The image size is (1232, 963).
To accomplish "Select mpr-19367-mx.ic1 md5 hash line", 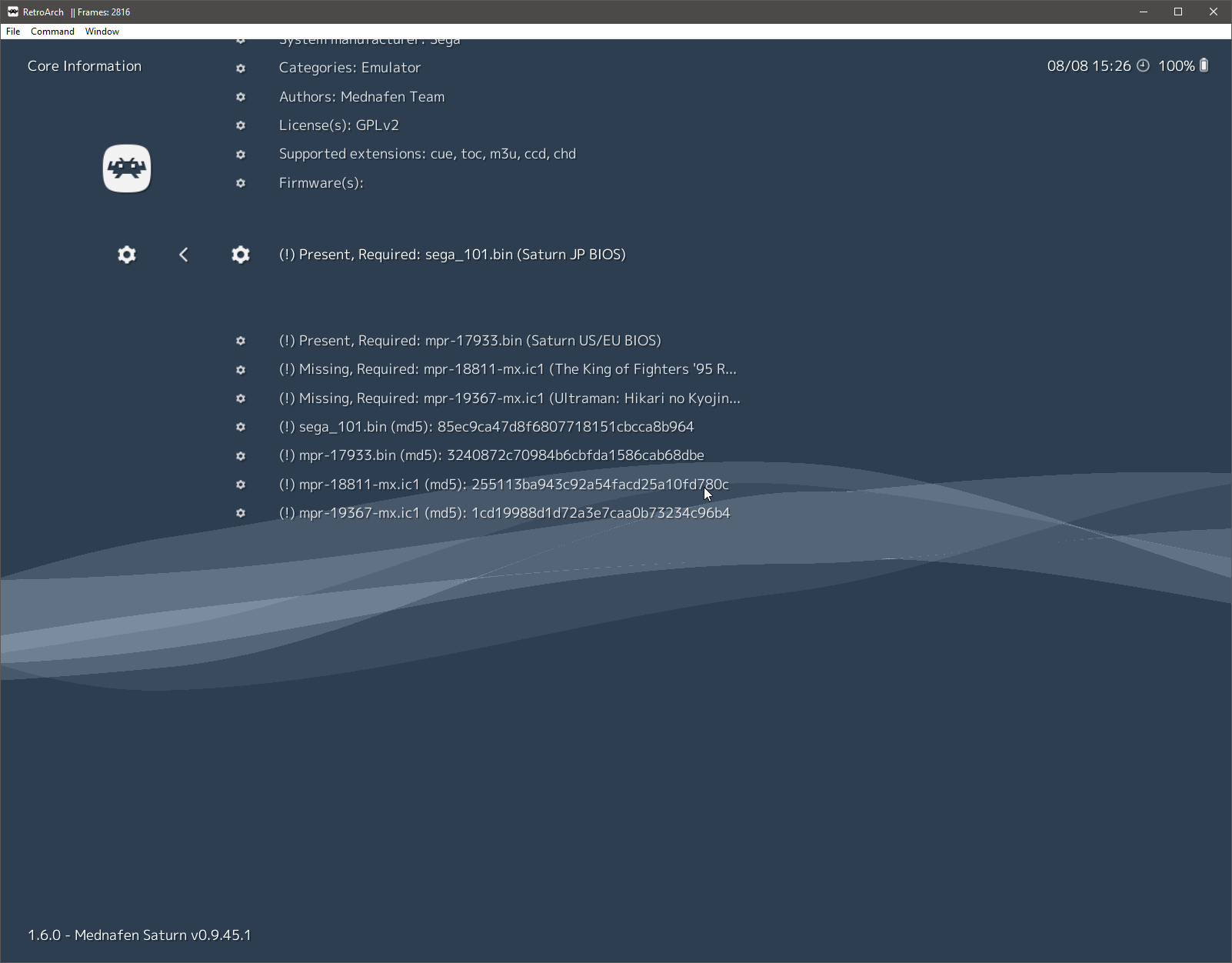I will point(504,513).
